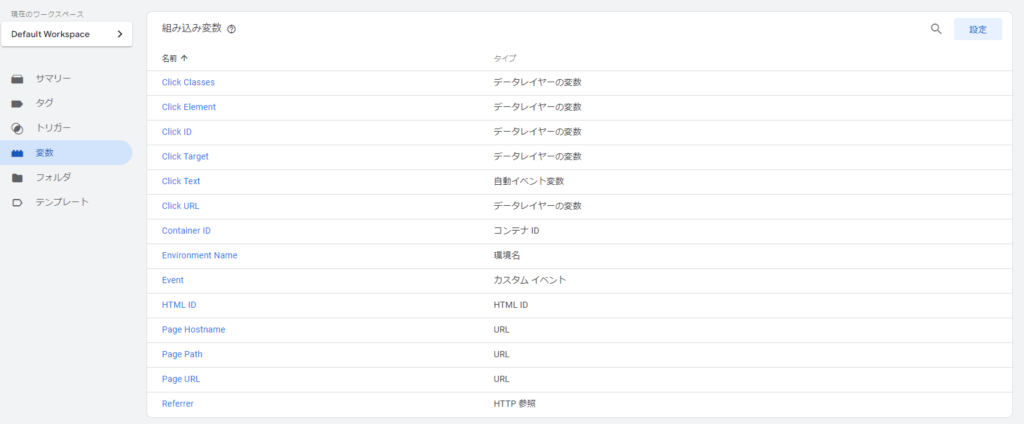Click the help icon beside 組み込み変数
The image size is (1024, 424).
coord(232,30)
